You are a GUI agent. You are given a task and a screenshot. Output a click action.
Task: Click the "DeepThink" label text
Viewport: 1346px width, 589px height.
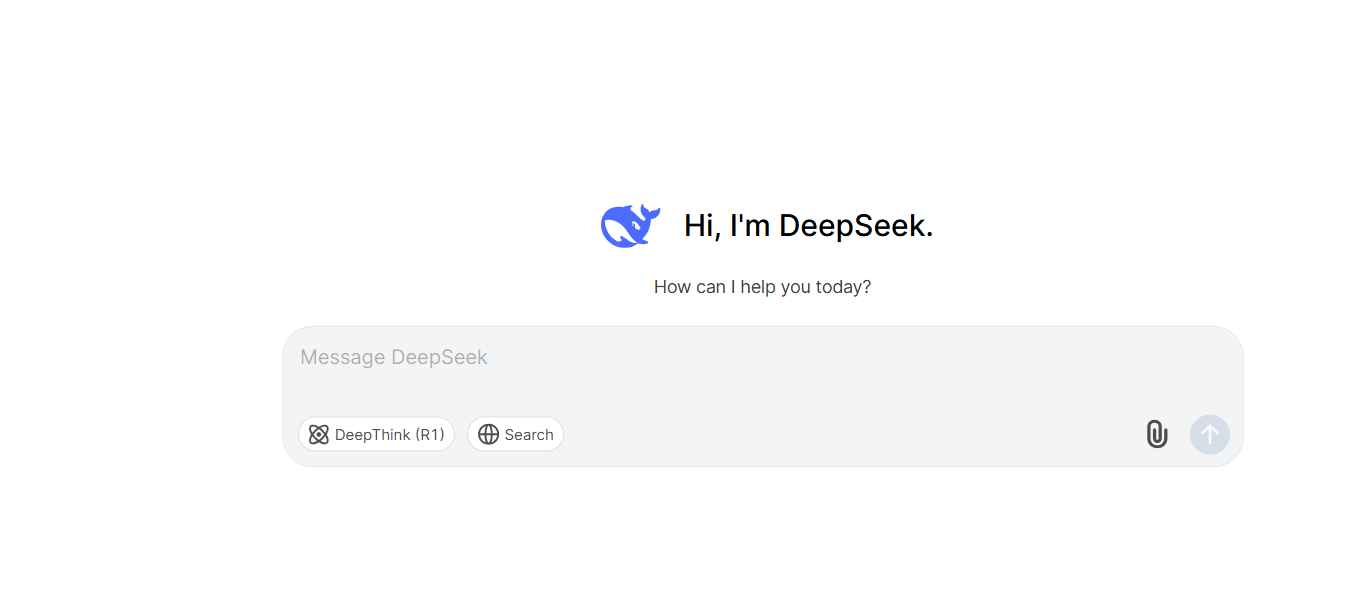(372, 435)
